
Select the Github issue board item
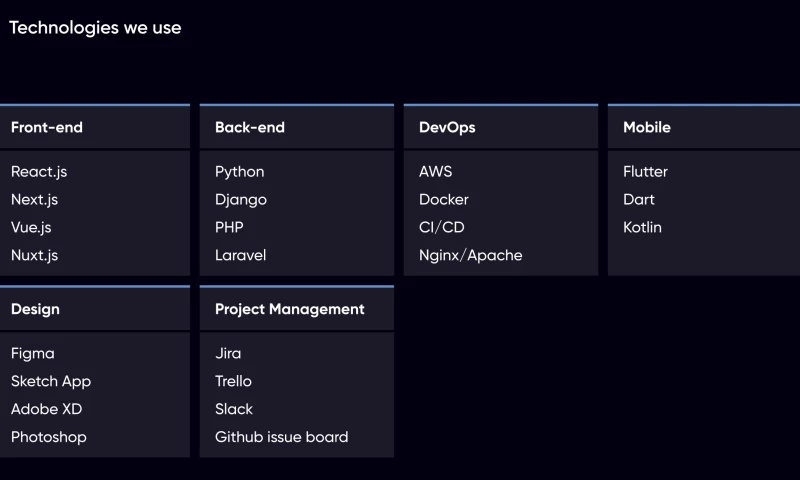(282, 438)
